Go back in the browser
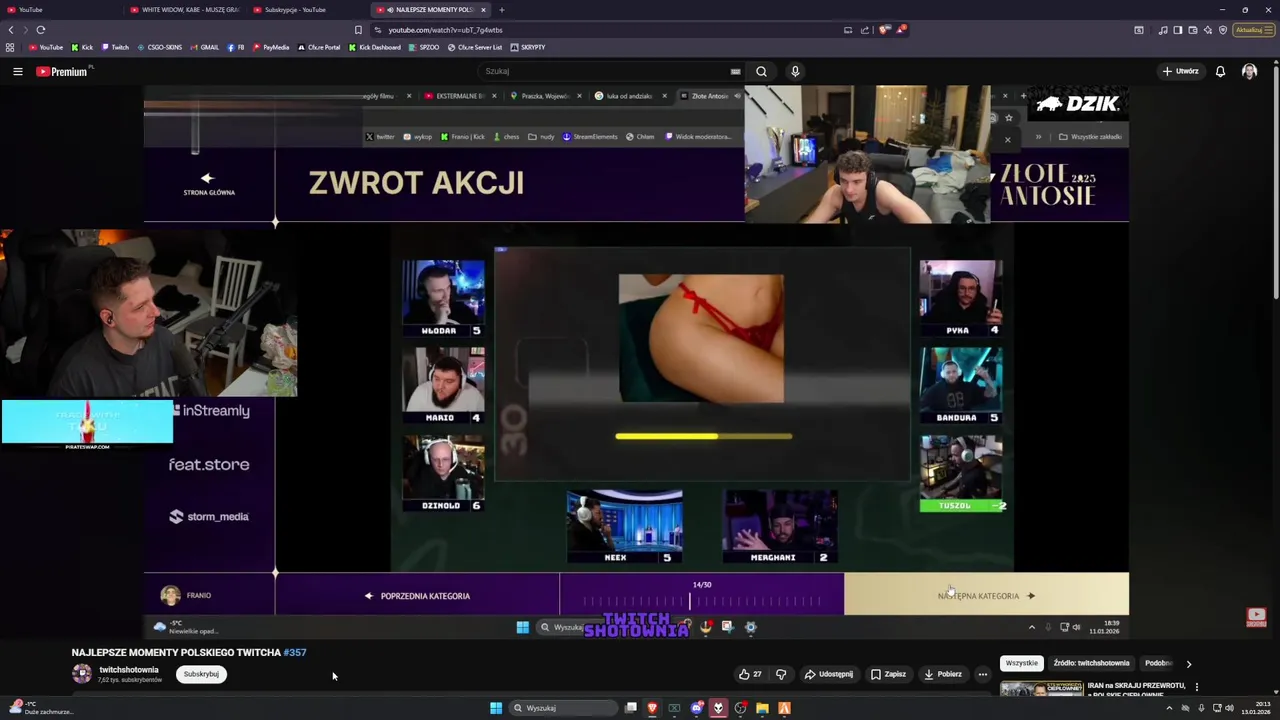The height and width of the screenshot is (720, 1280). tap(11, 30)
